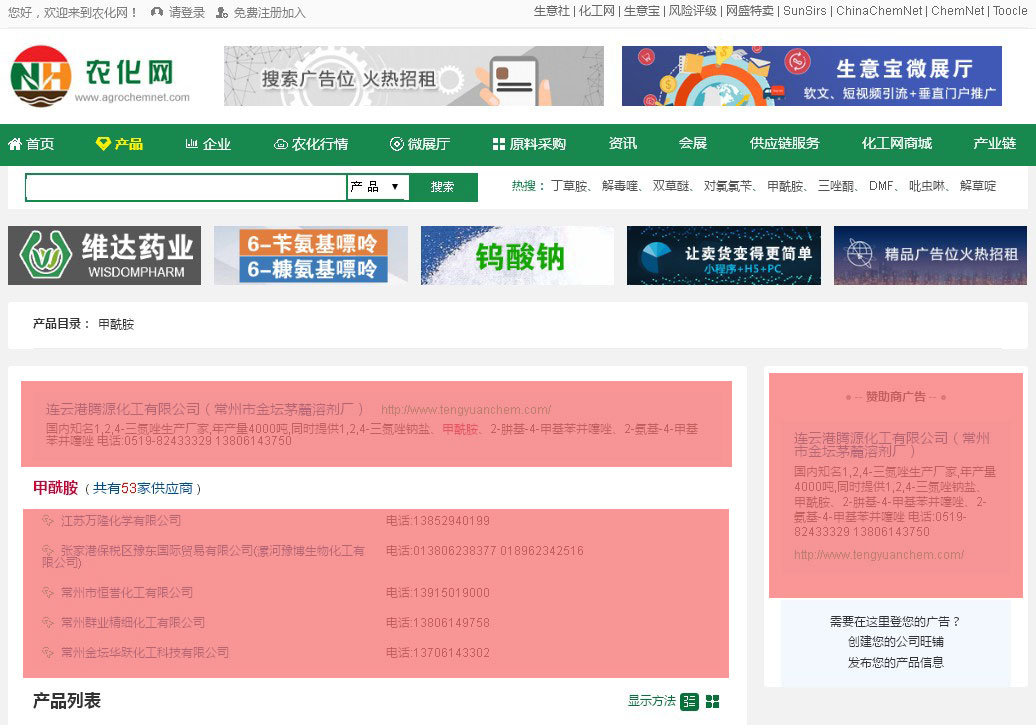The height and width of the screenshot is (725, 1036).
Task: Open the 资讯 navigation tab
Action: pyautogui.click(x=622, y=143)
